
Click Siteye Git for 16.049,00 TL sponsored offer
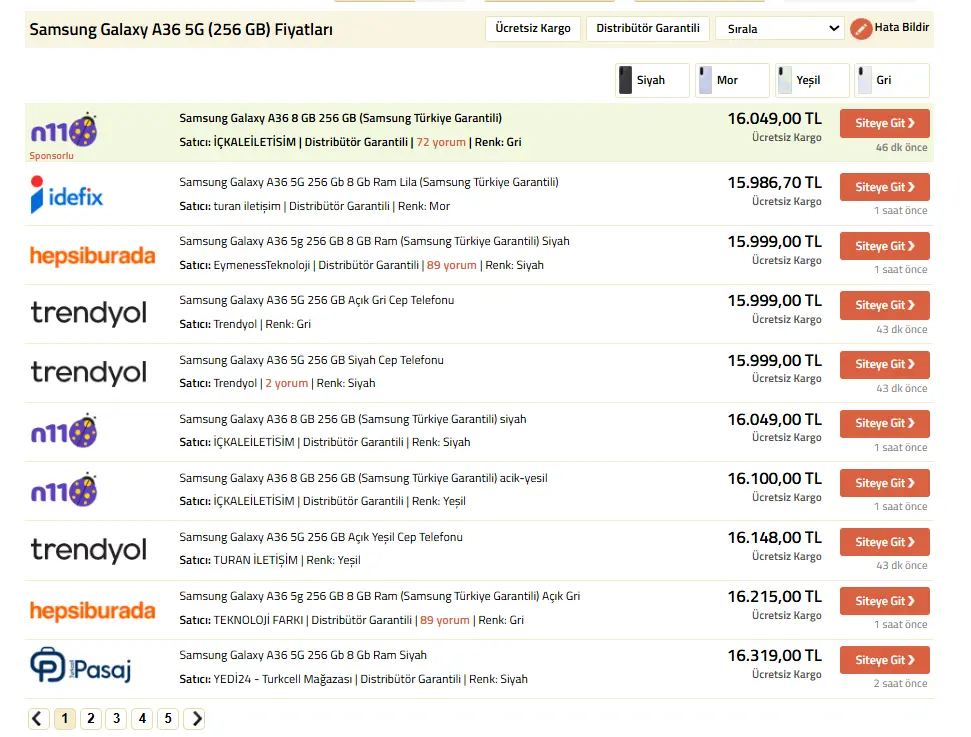tap(884, 123)
